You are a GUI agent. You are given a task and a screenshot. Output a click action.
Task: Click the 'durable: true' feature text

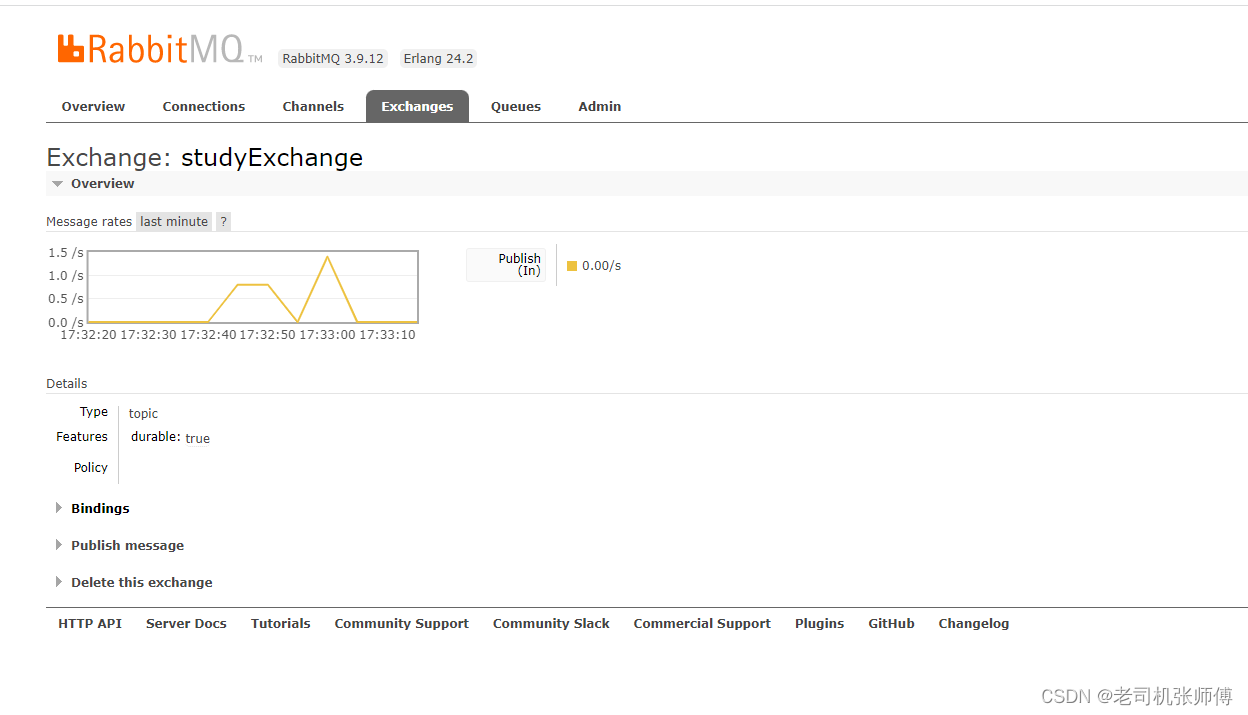[170, 438]
